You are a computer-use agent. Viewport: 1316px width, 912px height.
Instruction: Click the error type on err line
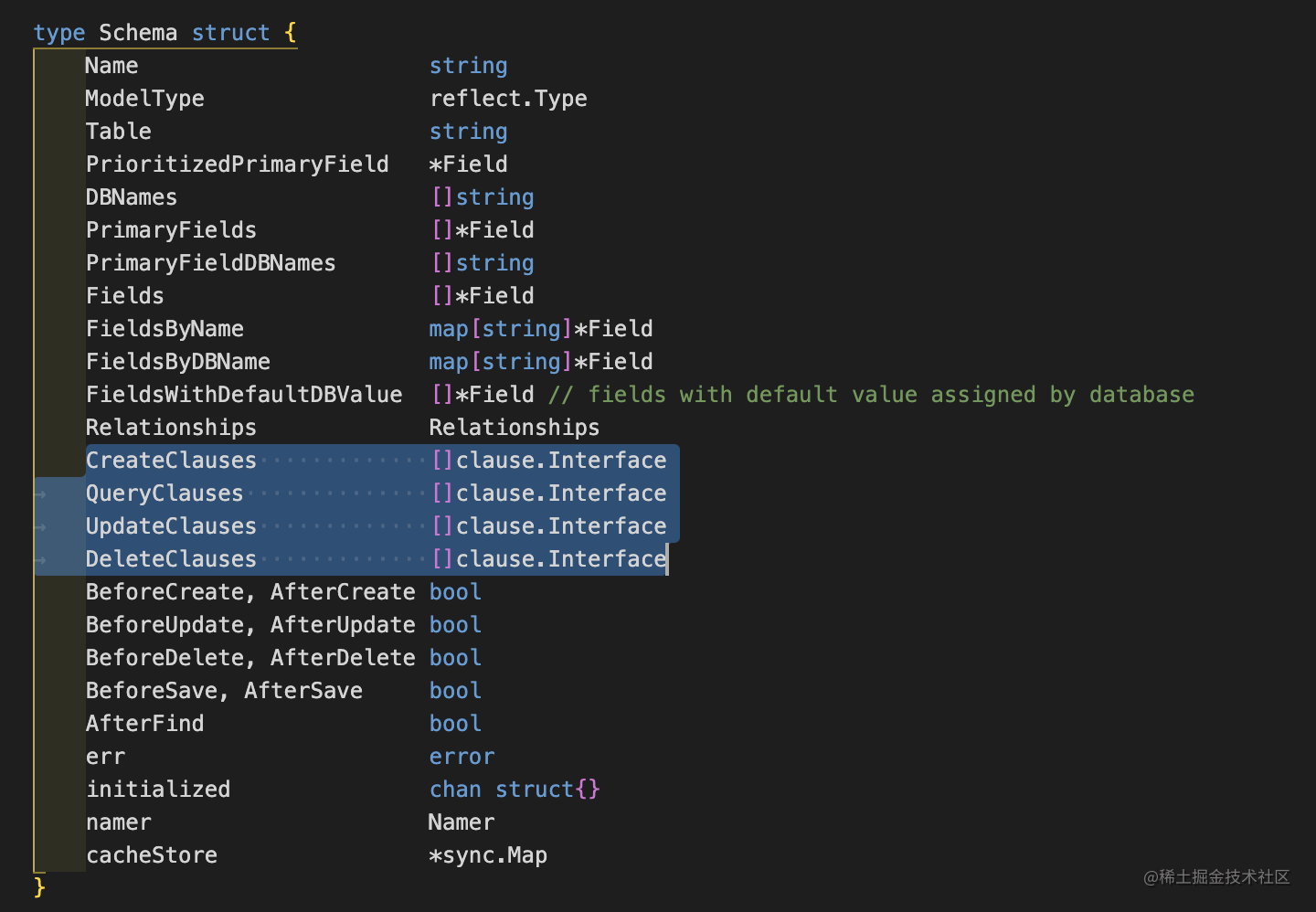tap(462, 757)
